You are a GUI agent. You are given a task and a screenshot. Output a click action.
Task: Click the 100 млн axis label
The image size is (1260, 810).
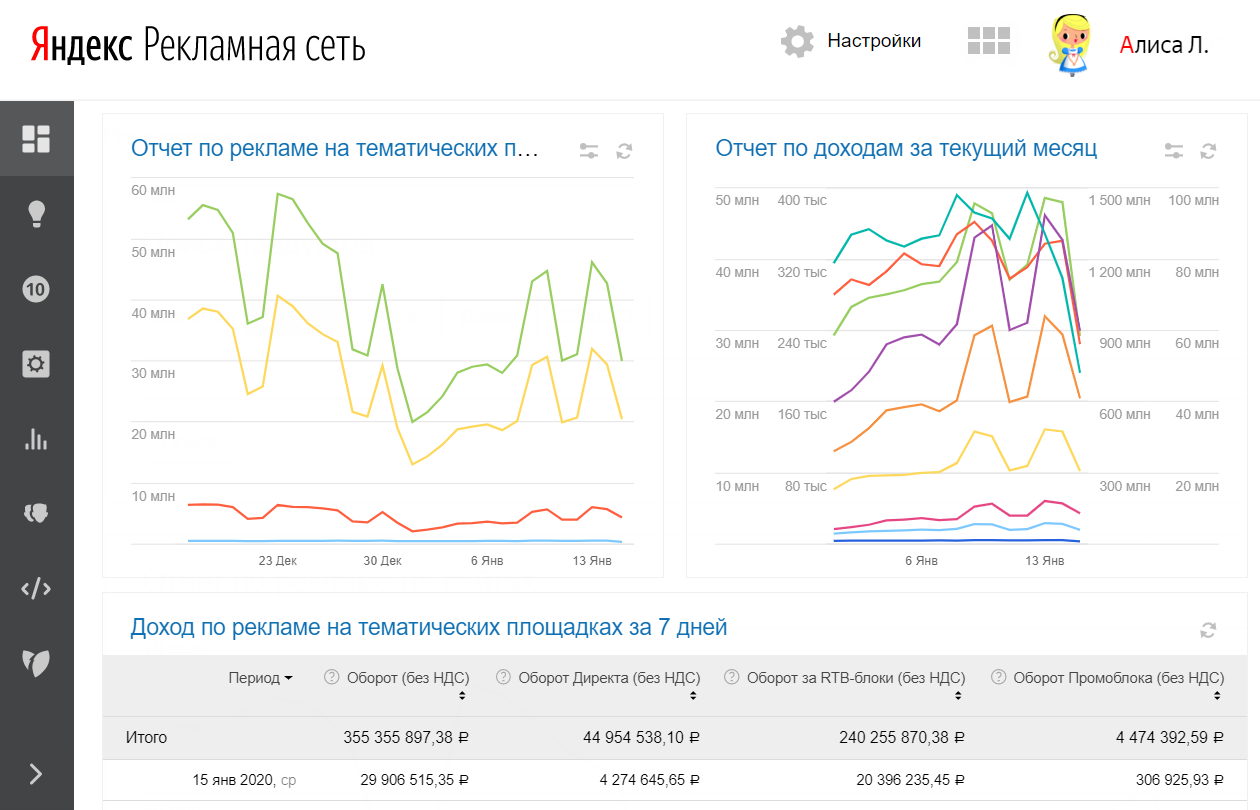pyautogui.click(x=1194, y=201)
